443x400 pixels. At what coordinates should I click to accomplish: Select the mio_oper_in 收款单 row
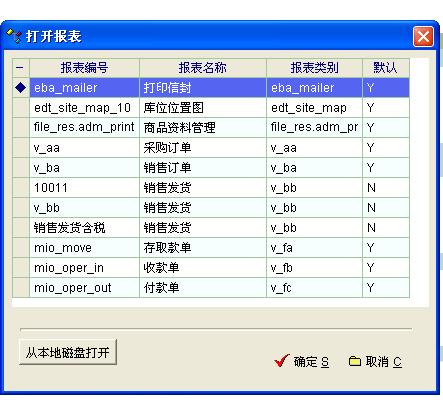(211, 268)
